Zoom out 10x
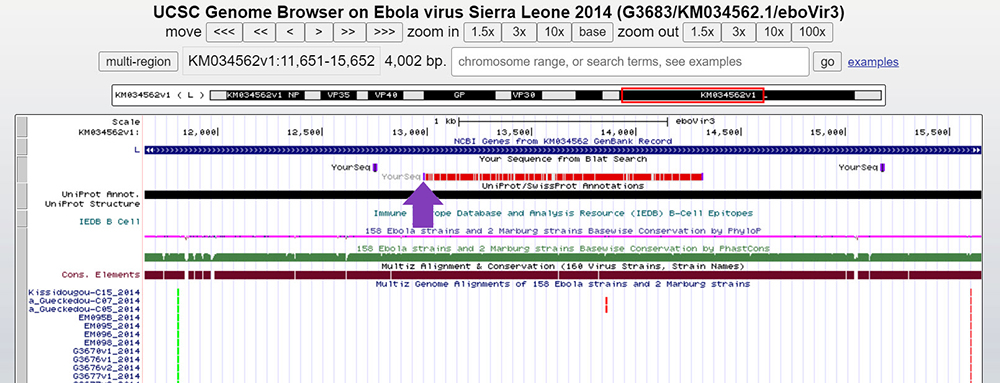Viewport: 1000px width, 383px height. pos(774,33)
